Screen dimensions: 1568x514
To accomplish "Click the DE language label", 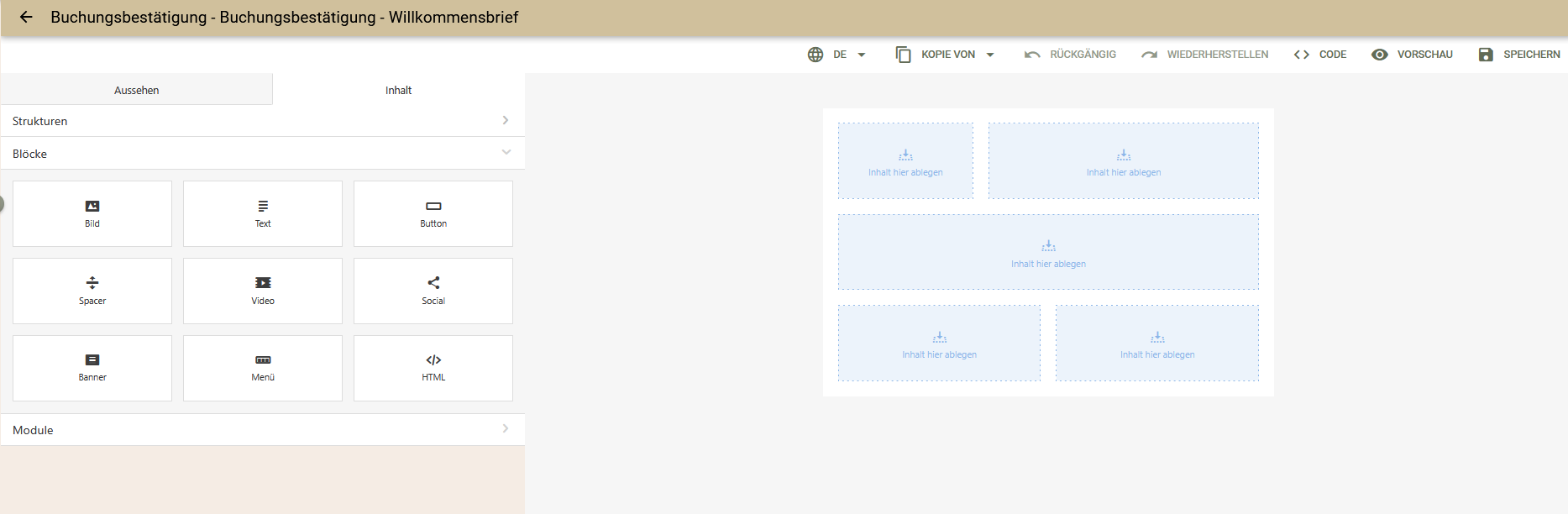I will [x=840, y=55].
